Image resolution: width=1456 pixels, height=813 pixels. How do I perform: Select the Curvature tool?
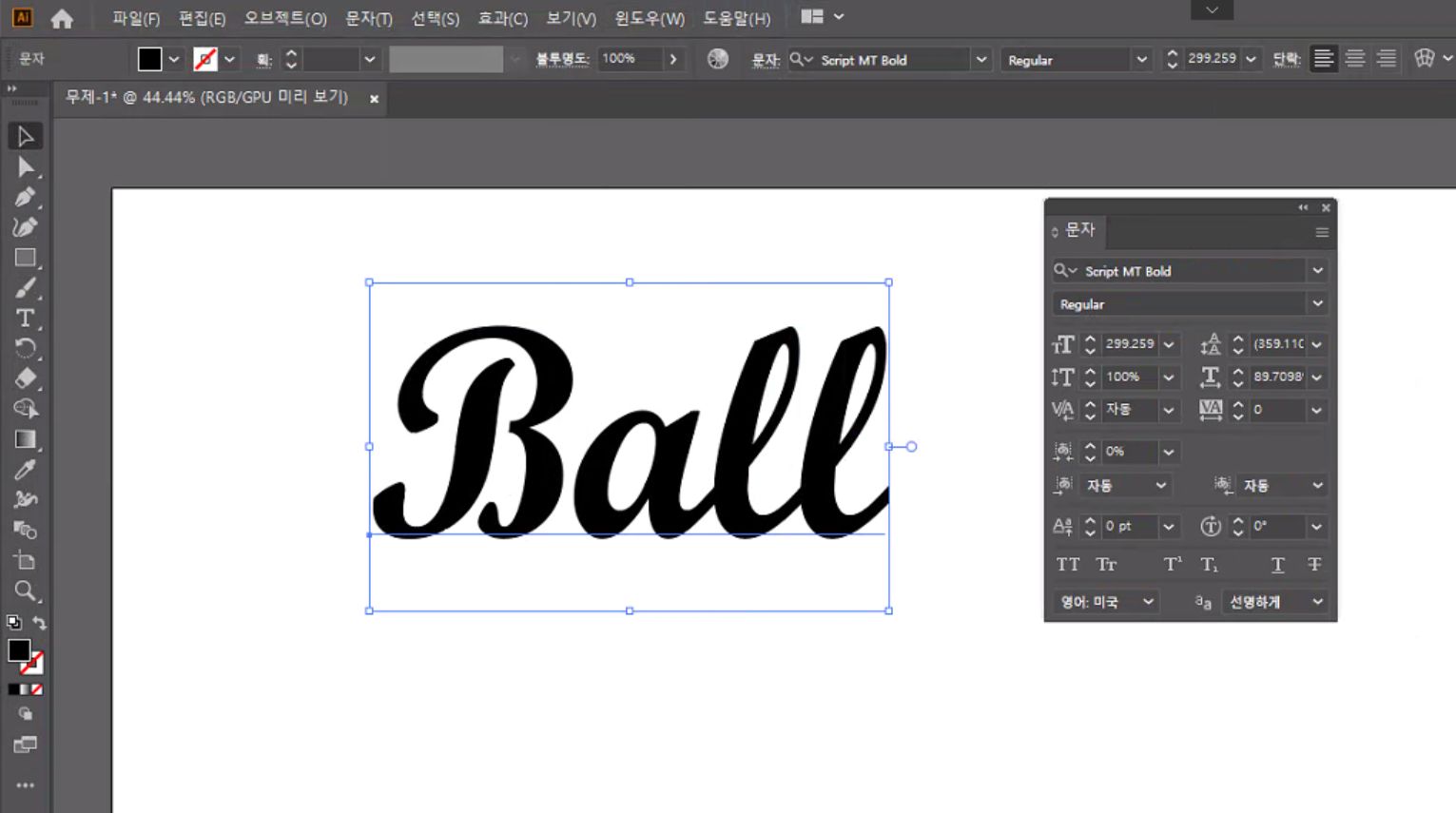(25, 227)
